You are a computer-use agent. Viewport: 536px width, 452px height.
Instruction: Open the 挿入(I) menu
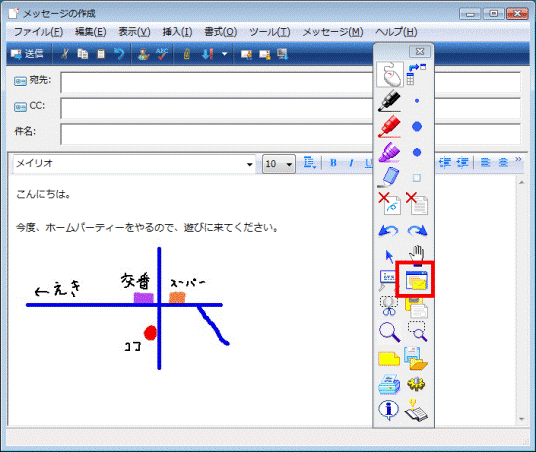click(177, 32)
